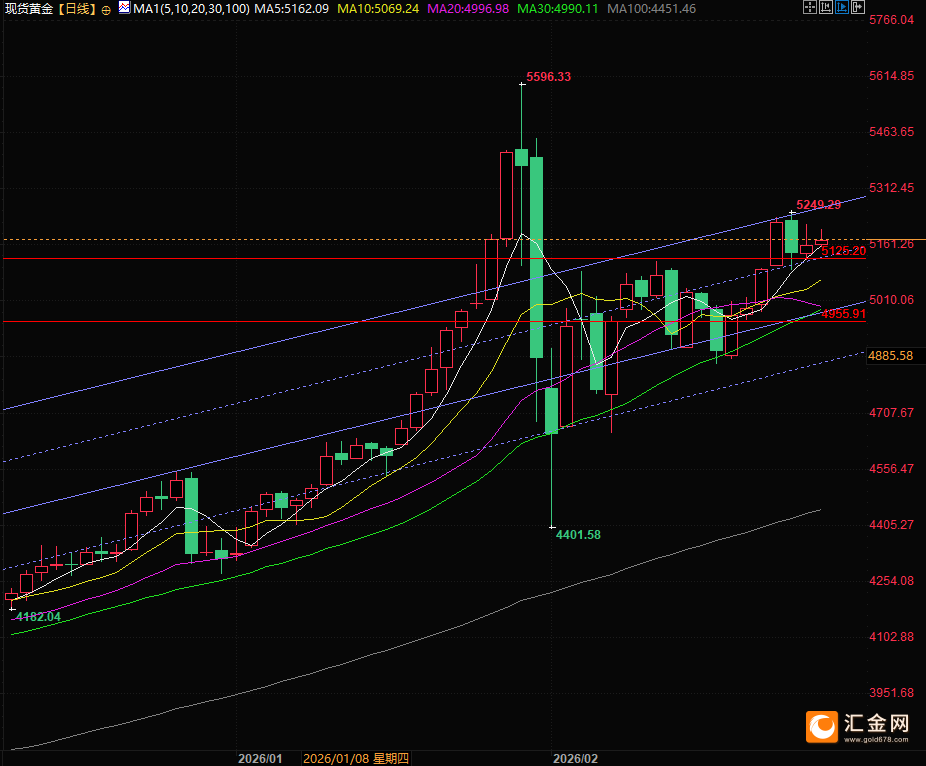Screen dimensions: 926x766
Task: Click the 4254.08 price axis label
Action: [891, 581]
